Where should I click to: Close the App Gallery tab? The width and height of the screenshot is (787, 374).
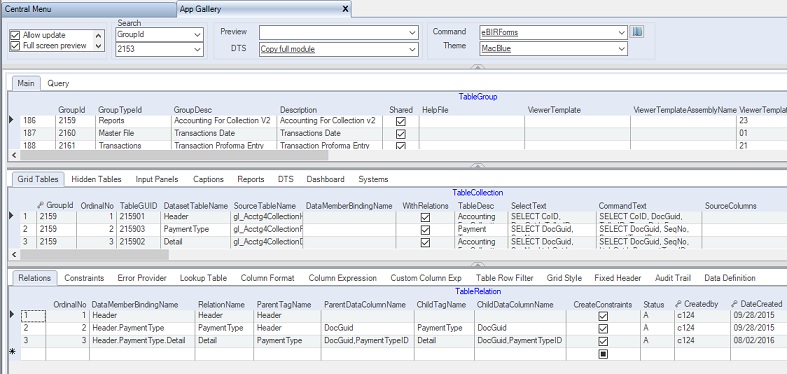[345, 9]
